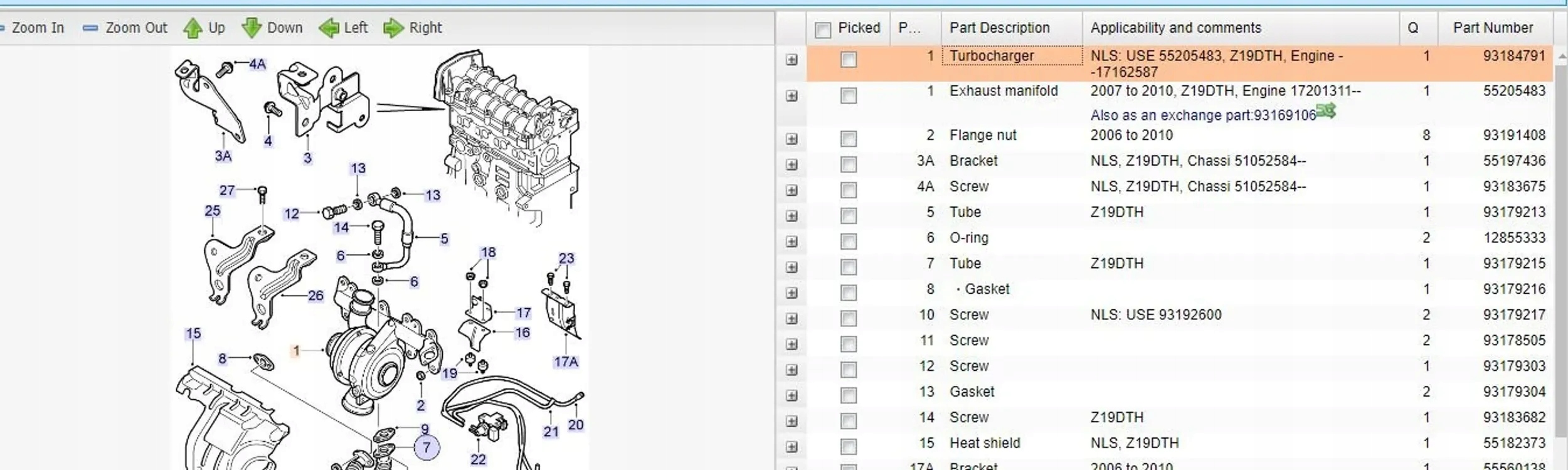Viewport: 1568px width, 470px height.
Task: Expand the Gasket 93179304 row
Action: [x=792, y=395]
